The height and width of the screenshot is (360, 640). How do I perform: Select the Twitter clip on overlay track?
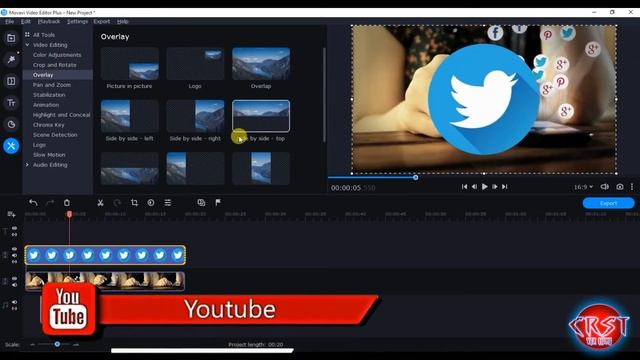click(x=105, y=255)
